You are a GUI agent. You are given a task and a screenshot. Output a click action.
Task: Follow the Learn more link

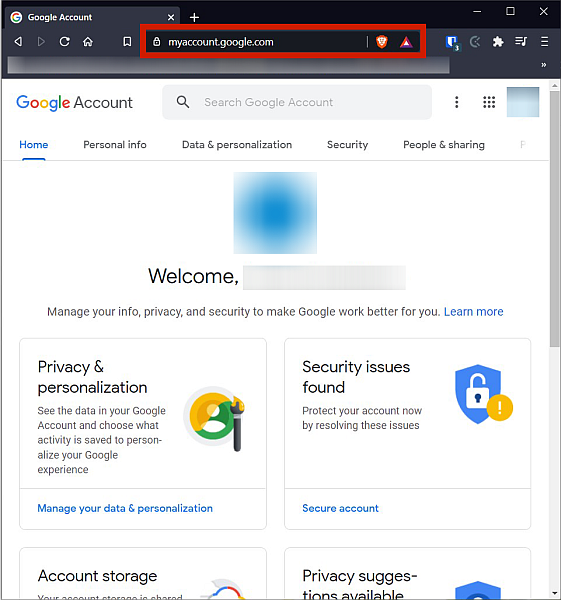[473, 311]
